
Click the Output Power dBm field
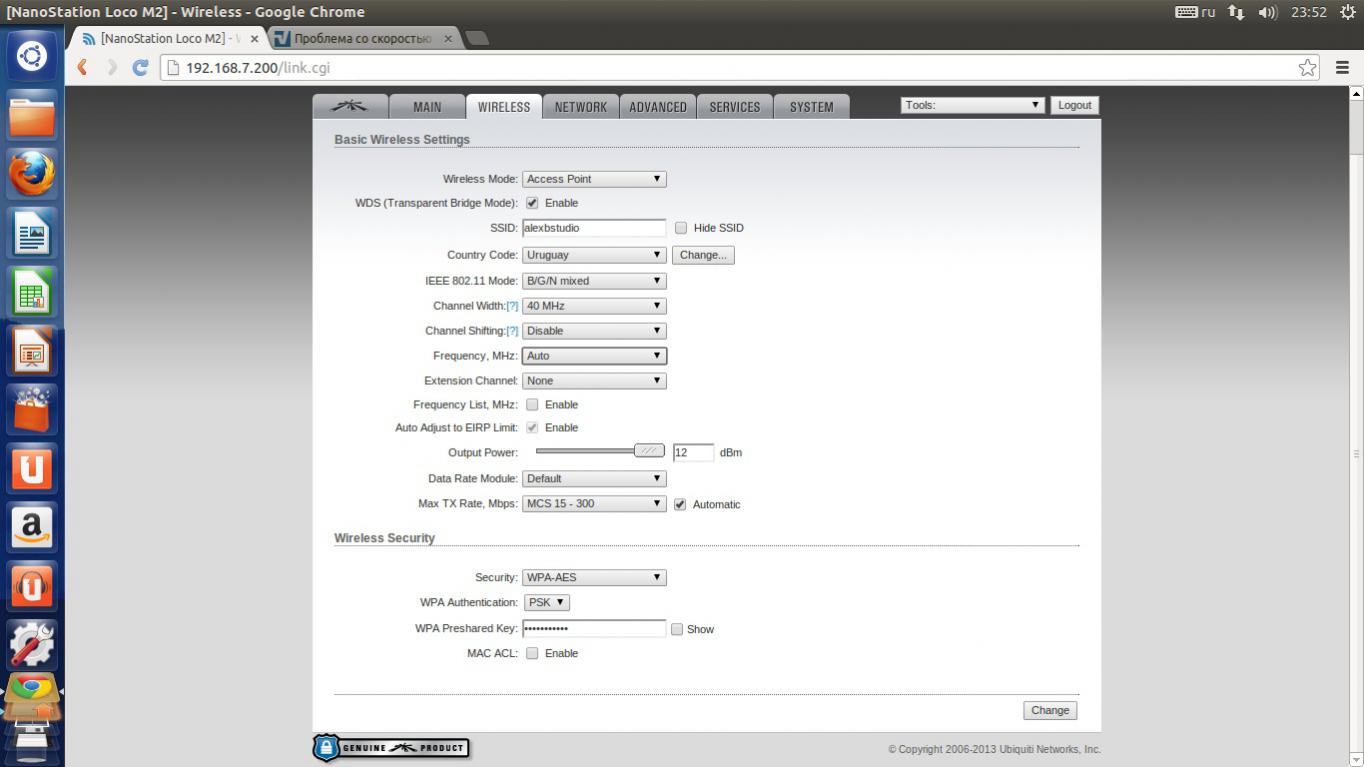[693, 453]
